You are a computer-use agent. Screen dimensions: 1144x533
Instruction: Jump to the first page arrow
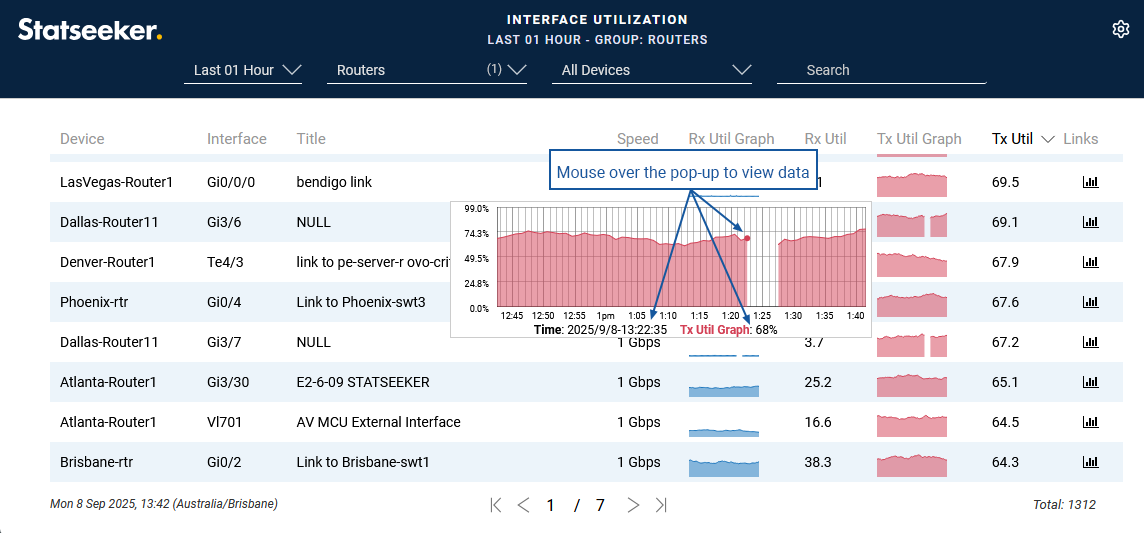[496, 505]
